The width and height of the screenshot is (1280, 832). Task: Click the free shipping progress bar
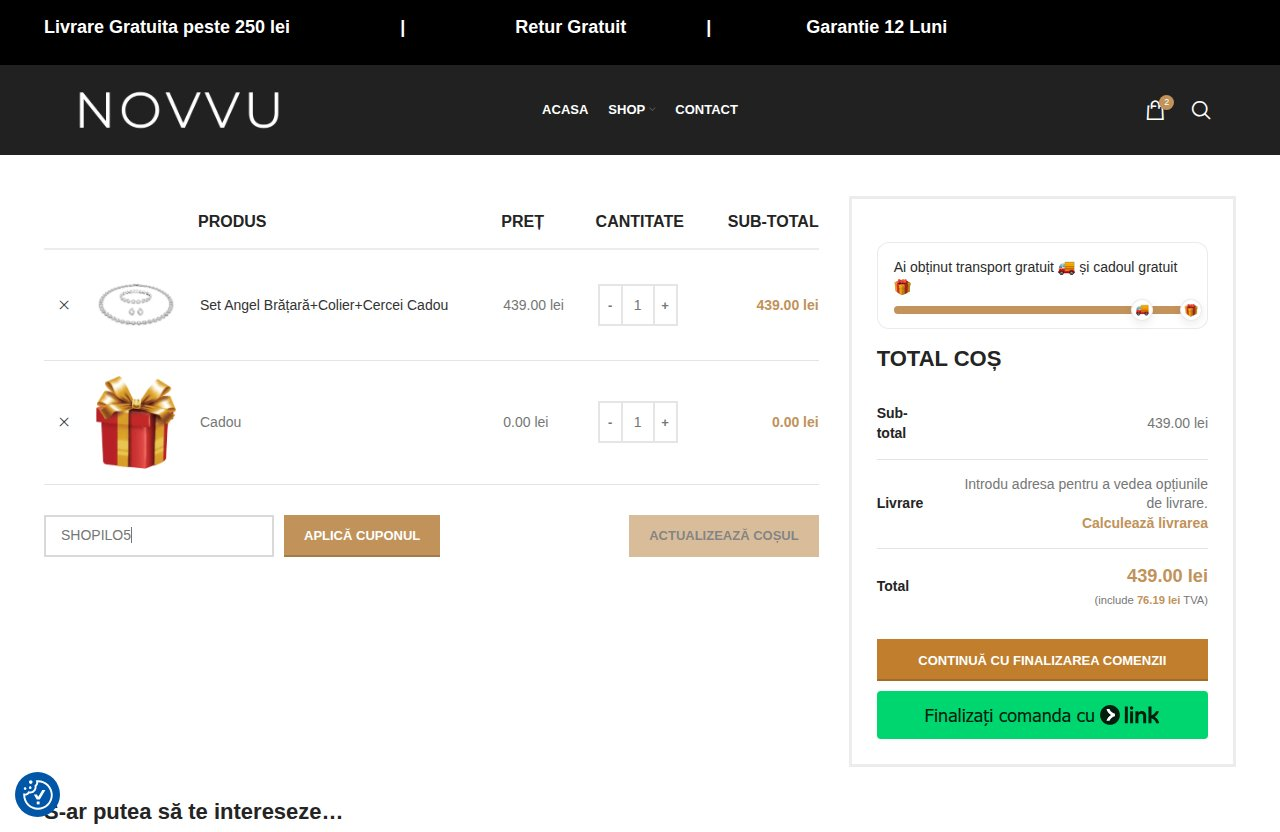1042,310
